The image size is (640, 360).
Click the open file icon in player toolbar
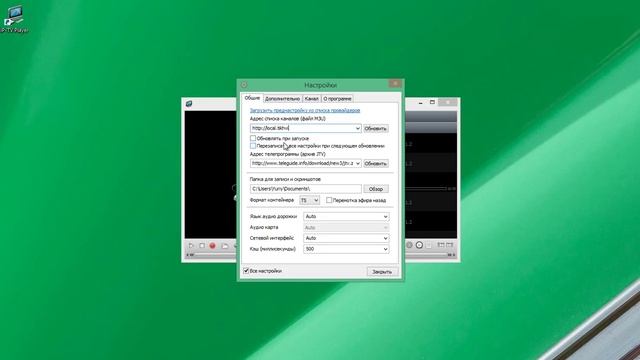click(x=224, y=246)
